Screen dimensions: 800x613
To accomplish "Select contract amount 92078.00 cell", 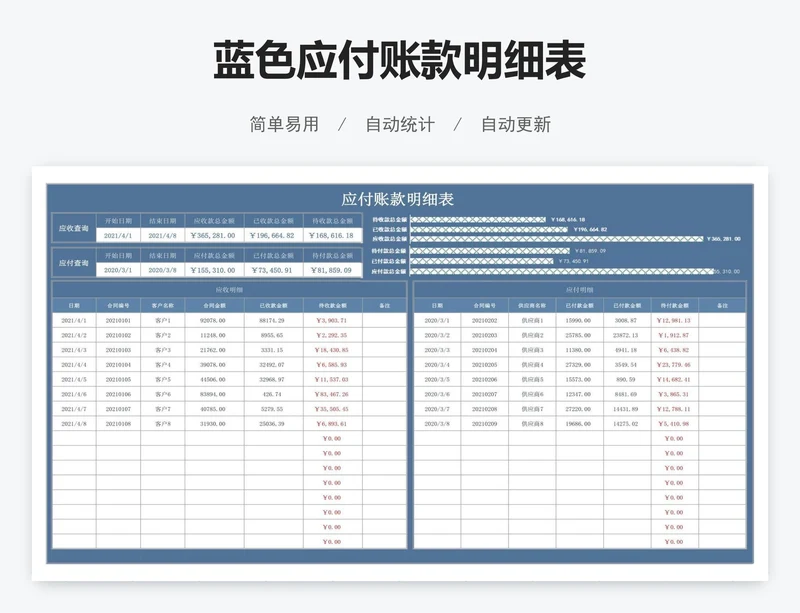I will 214,321.
